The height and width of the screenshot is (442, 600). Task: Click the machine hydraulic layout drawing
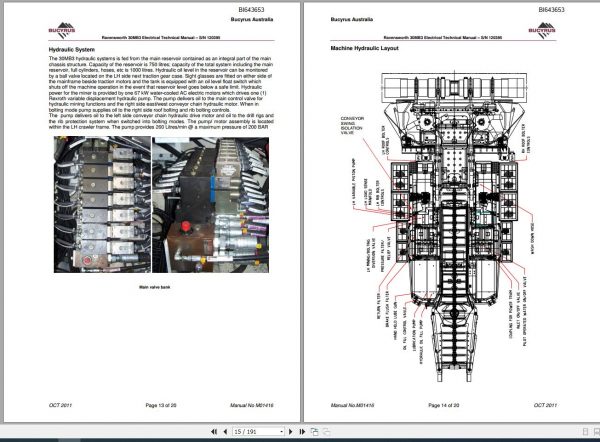[x=454, y=226]
